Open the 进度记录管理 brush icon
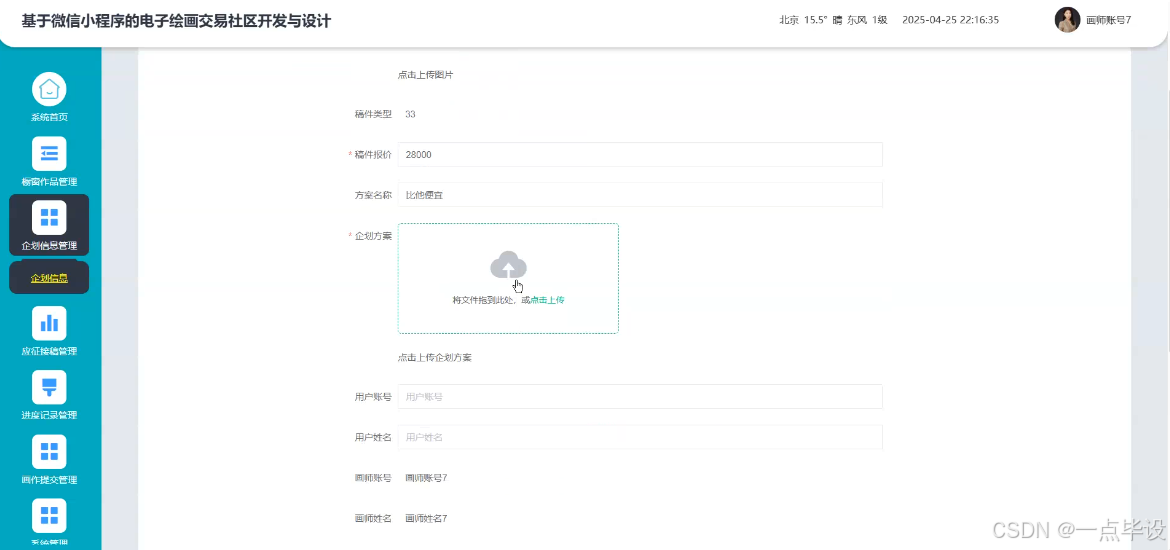This screenshot has height=550, width=1170. pyautogui.click(x=49, y=387)
